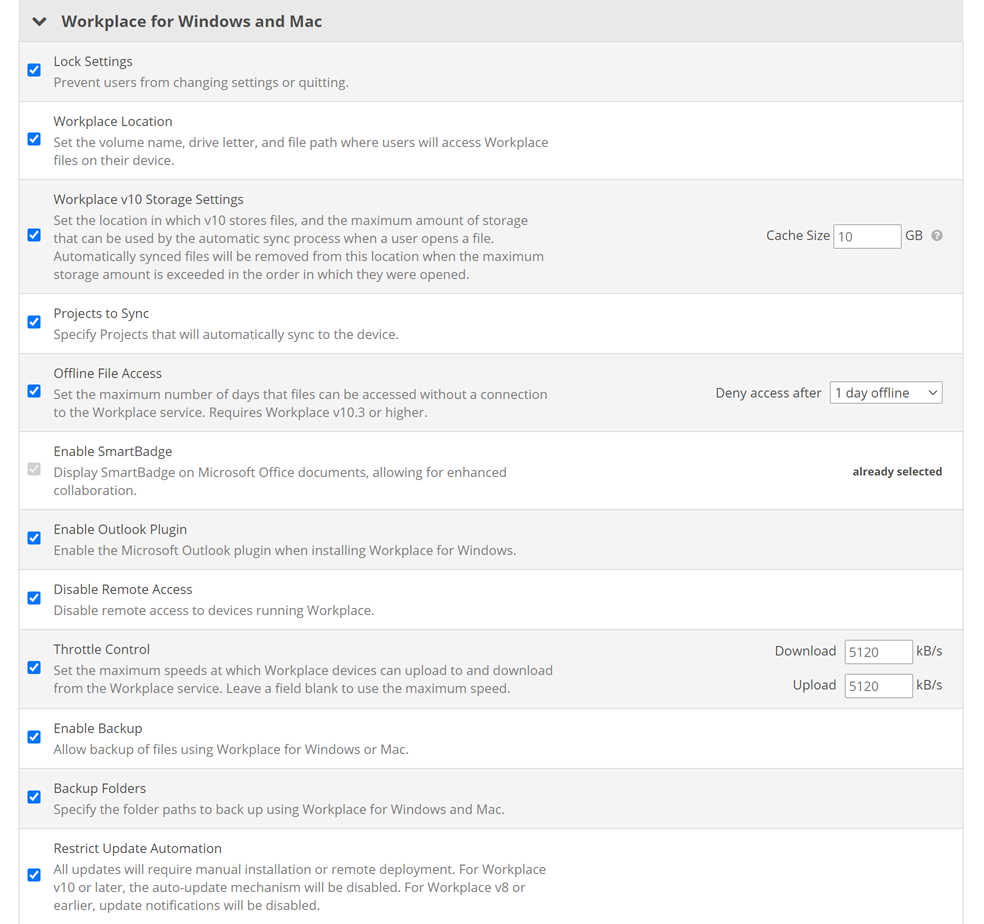Click the Cache Size help icon
984x924 pixels.
937,236
